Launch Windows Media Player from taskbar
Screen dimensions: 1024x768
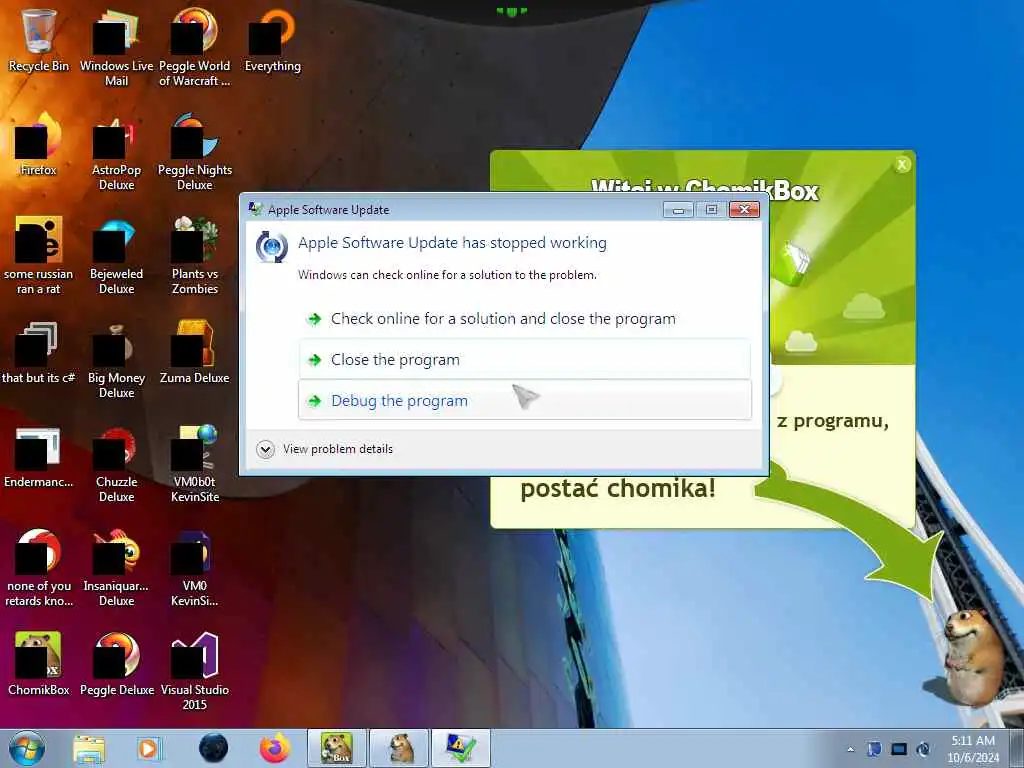pyautogui.click(x=149, y=748)
